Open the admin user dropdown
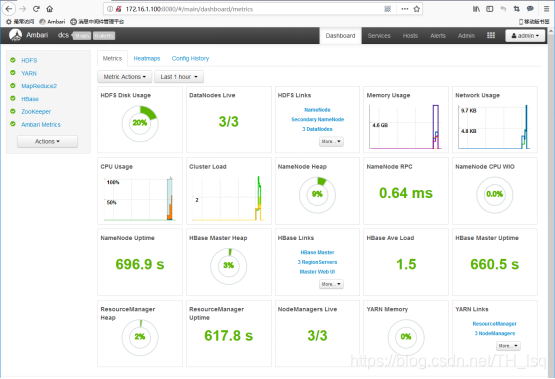 pyautogui.click(x=525, y=36)
